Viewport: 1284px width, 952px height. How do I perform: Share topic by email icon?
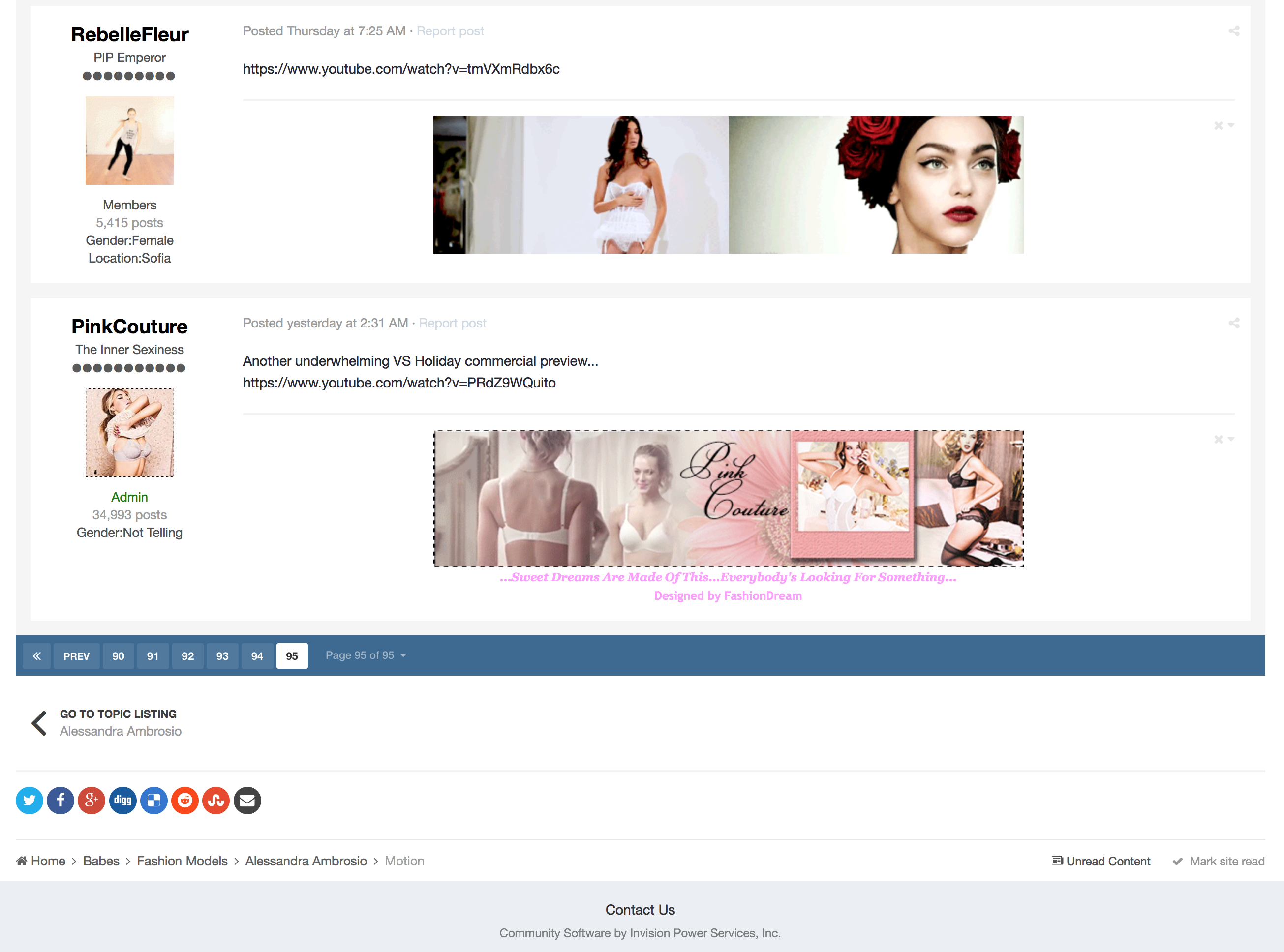pyautogui.click(x=247, y=800)
